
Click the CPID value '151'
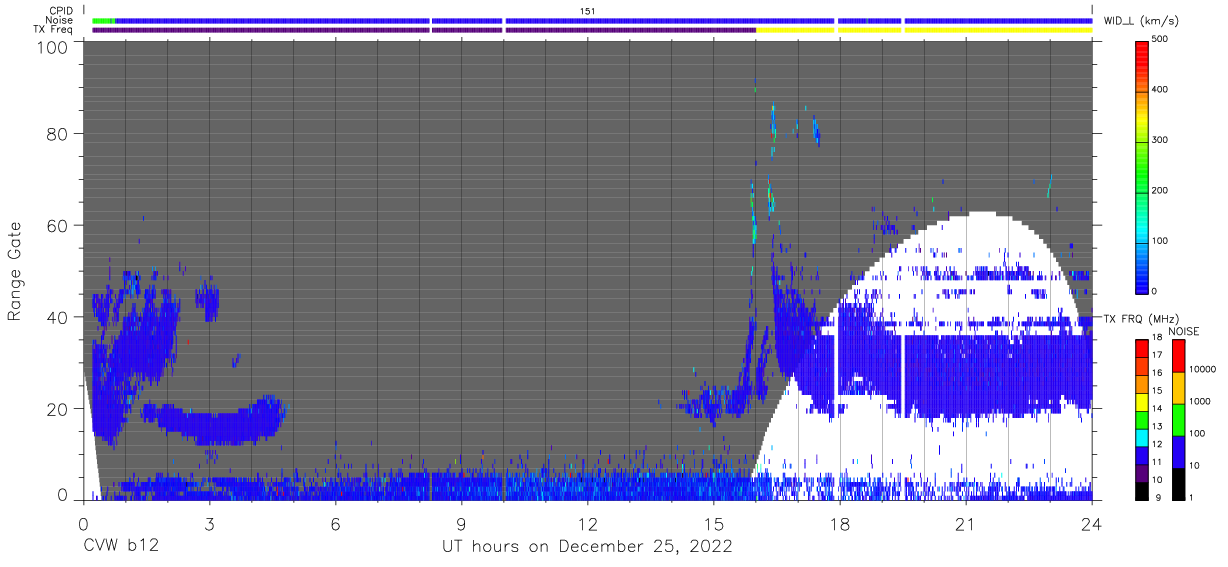588,11
